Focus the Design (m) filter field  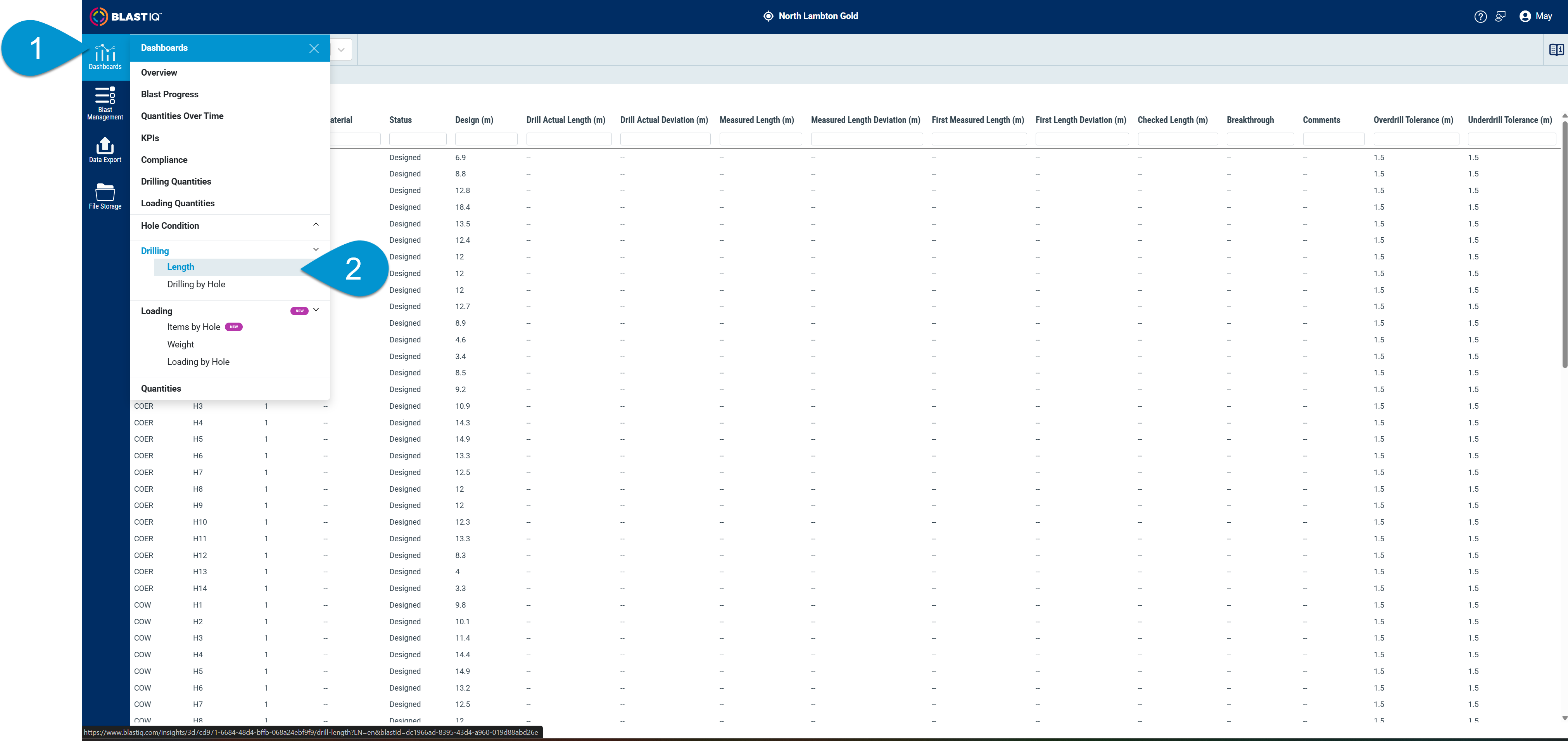tap(486, 139)
